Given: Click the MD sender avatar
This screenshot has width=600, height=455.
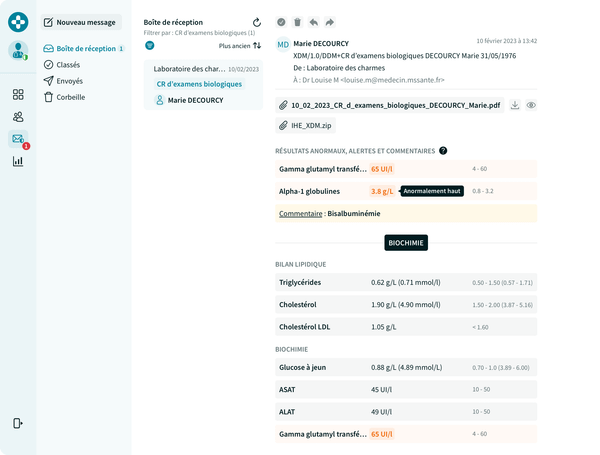Looking at the screenshot, I should (283, 44).
